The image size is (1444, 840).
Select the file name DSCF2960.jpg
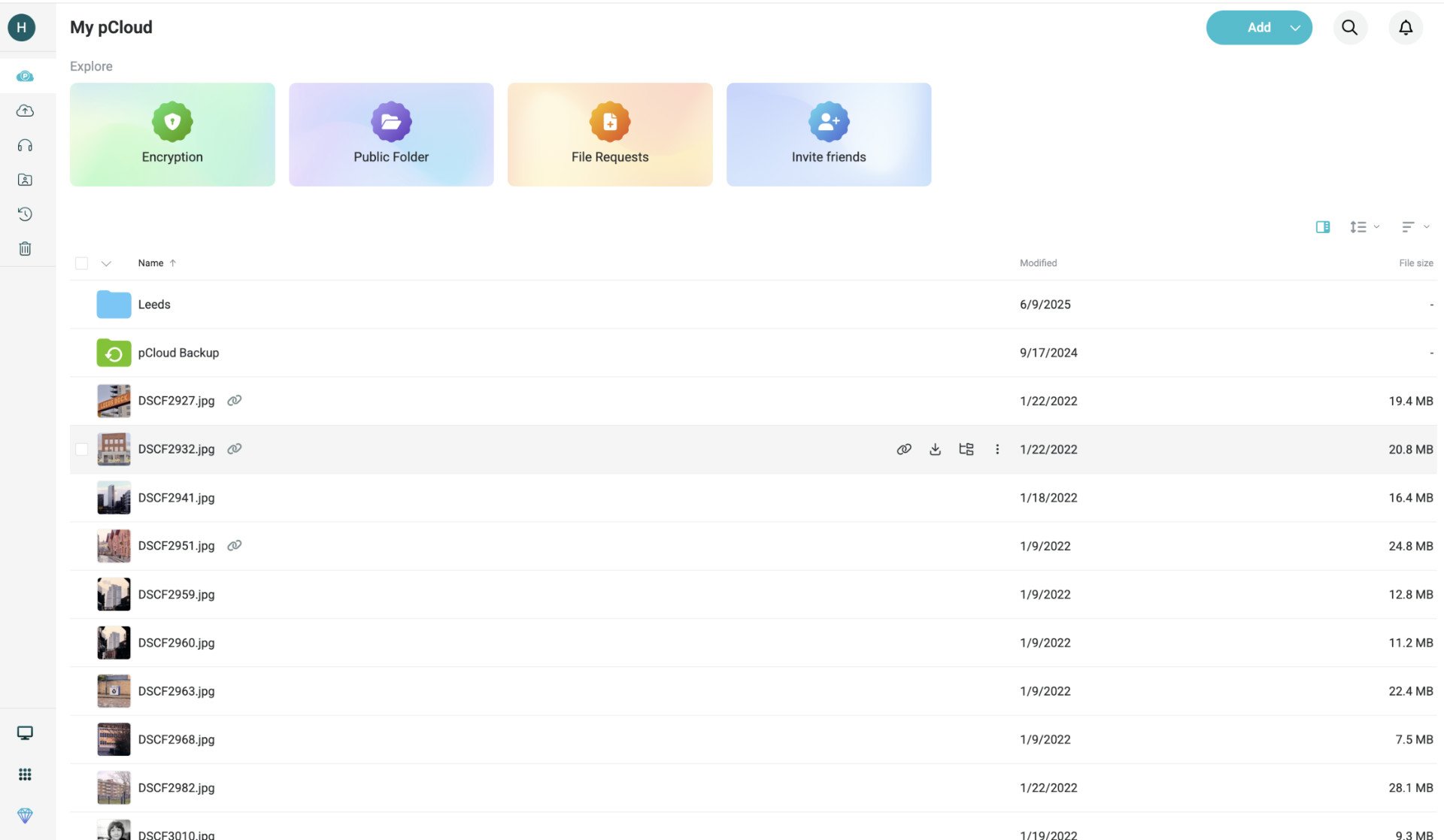pos(176,642)
